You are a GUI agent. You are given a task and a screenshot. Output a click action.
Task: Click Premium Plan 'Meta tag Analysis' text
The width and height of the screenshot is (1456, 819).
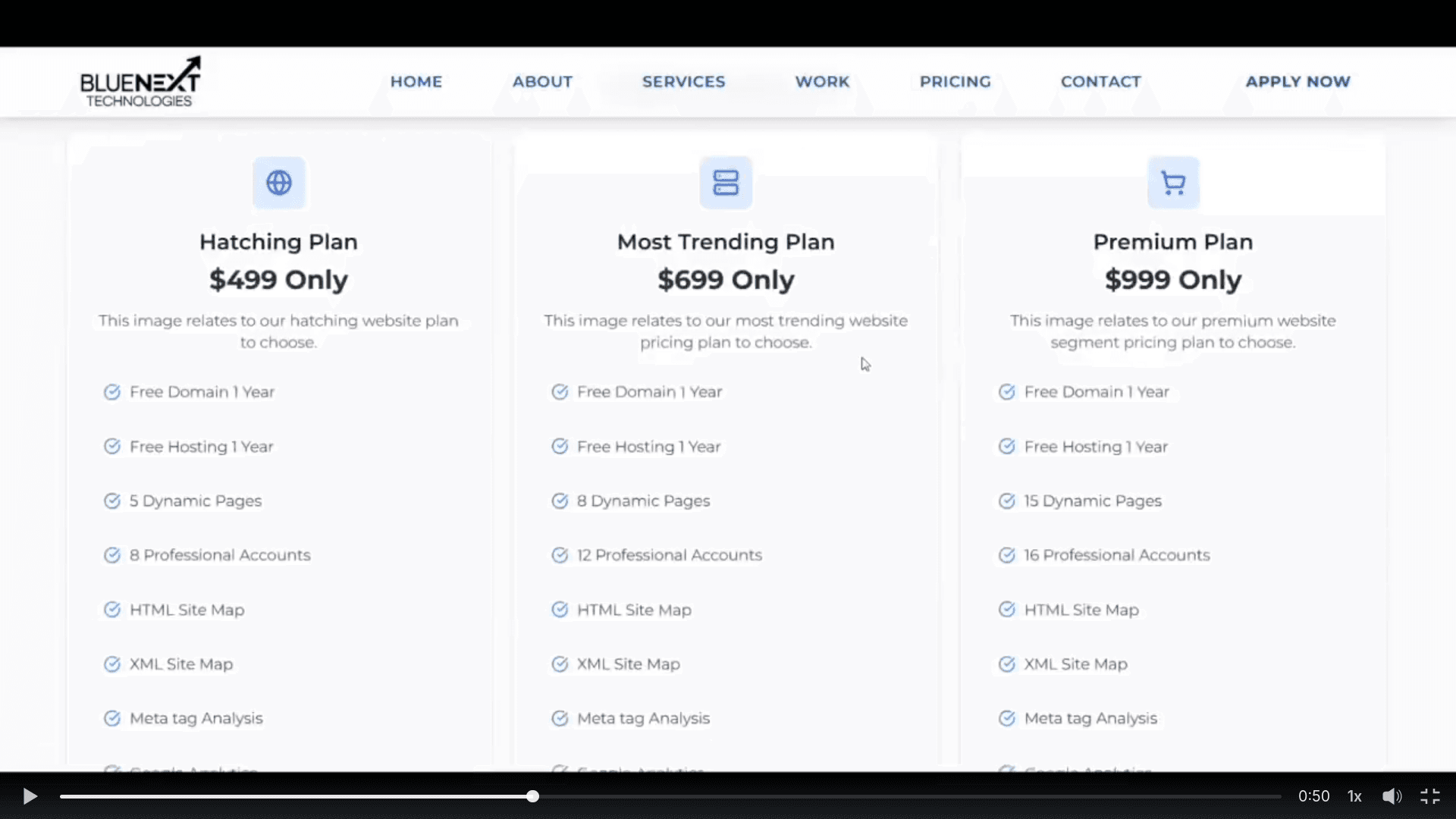pyautogui.click(x=1090, y=718)
